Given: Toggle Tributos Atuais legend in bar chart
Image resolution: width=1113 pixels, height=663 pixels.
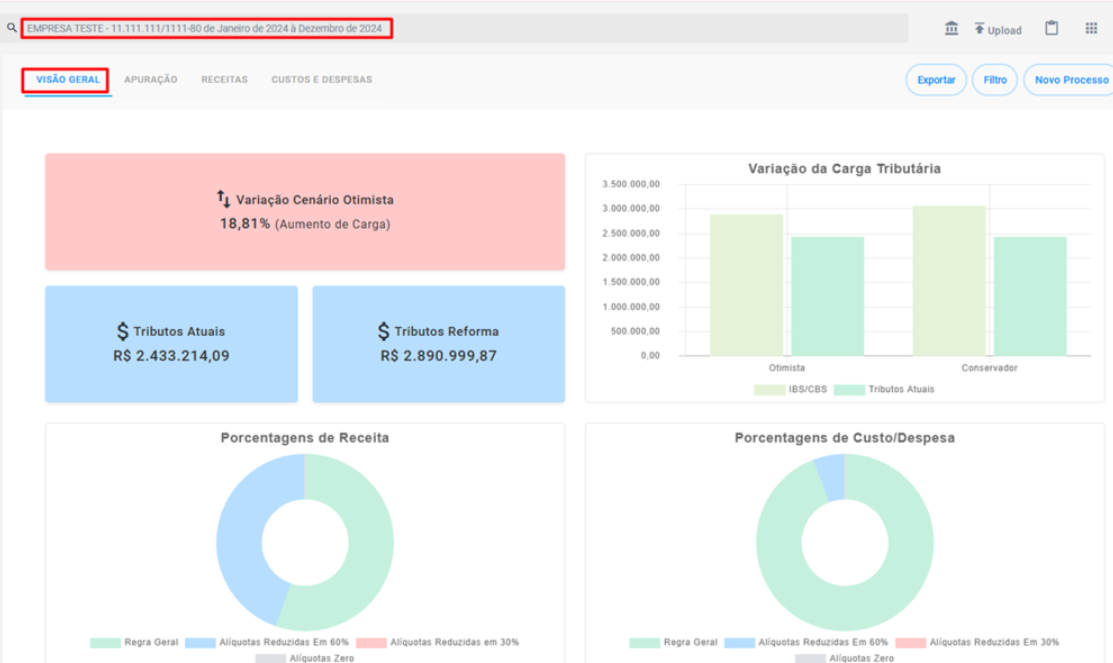Looking at the screenshot, I should [884, 390].
